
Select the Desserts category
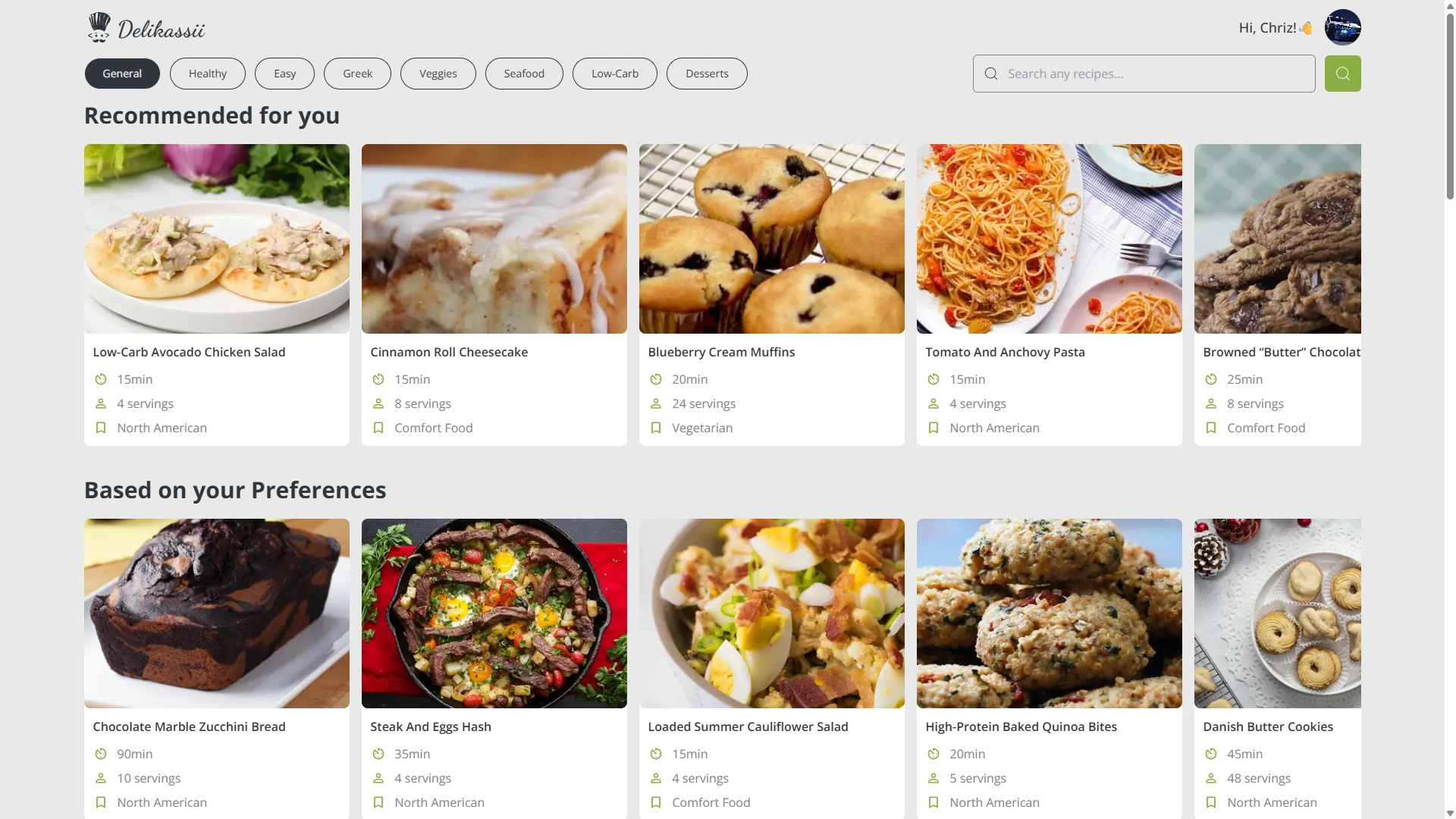(707, 74)
